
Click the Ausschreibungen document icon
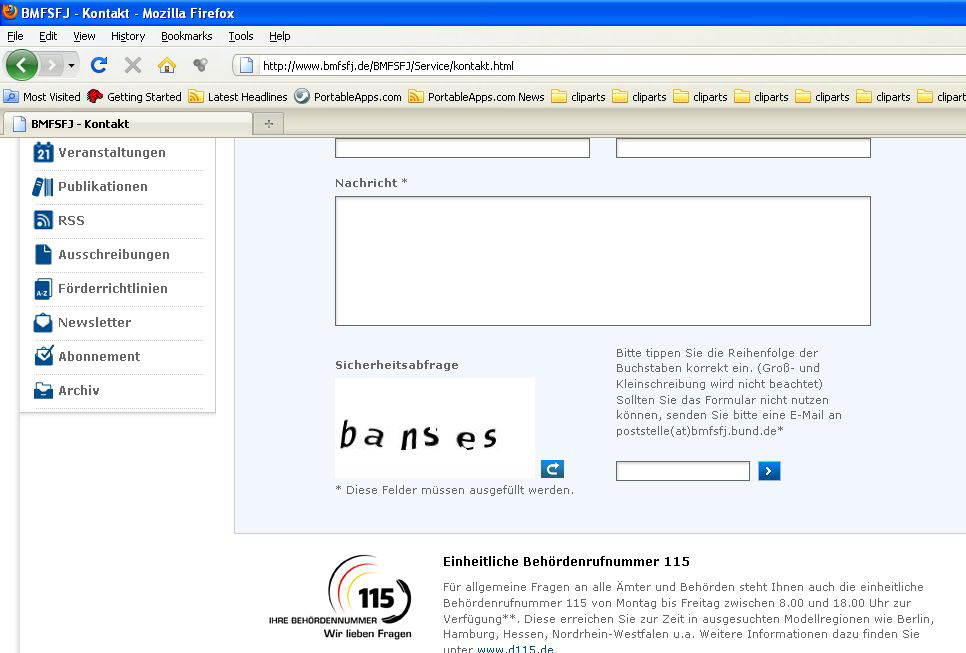click(x=41, y=254)
